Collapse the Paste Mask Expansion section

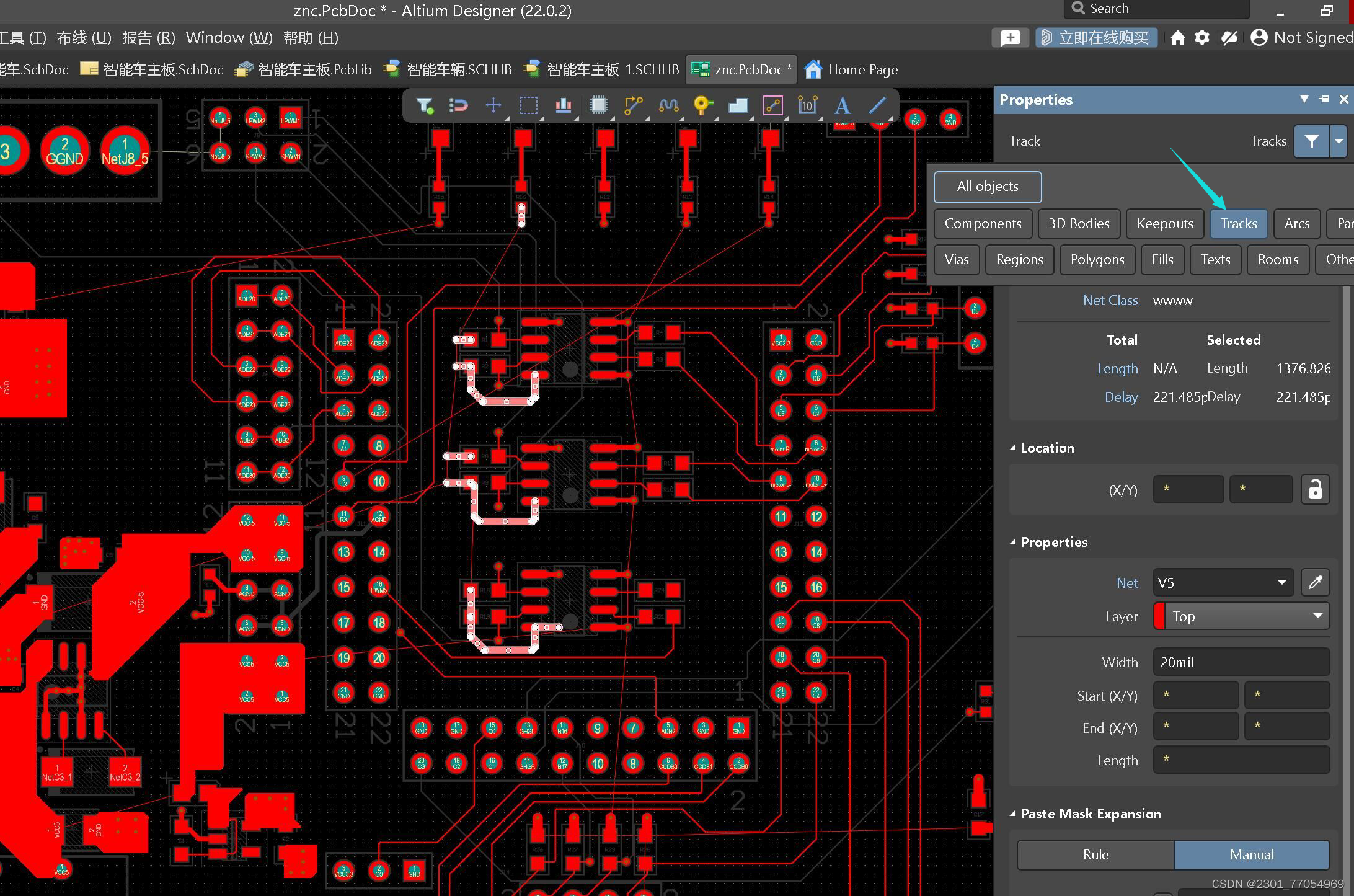click(x=1013, y=814)
